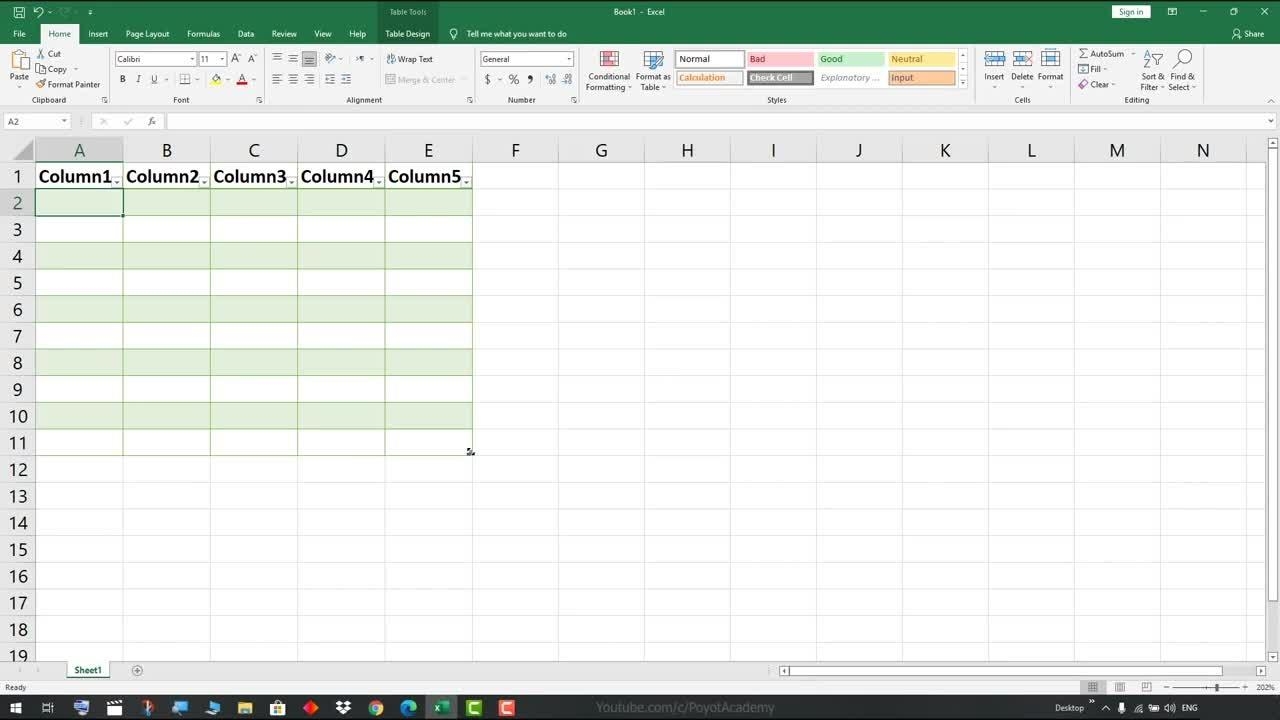Click the AutoSum sigma icon
This screenshot has width=1280, height=720.
click(1084, 54)
